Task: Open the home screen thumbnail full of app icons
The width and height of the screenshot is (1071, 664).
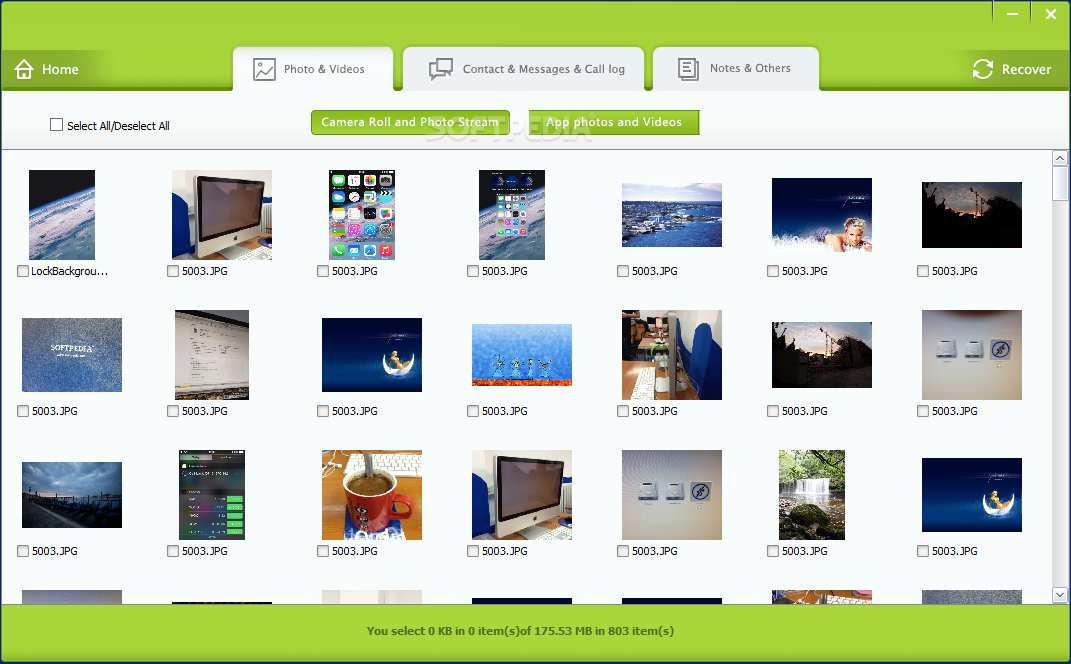Action: coord(362,215)
